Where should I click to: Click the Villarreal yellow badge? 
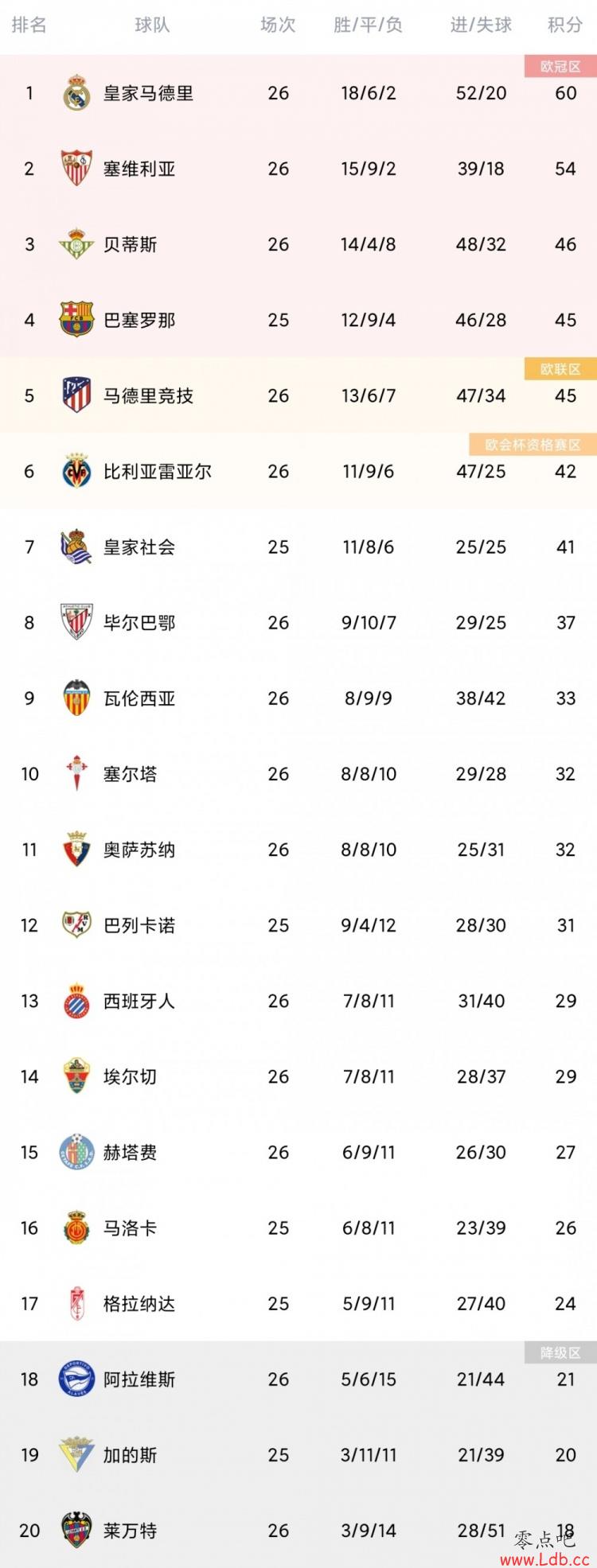[x=76, y=471]
